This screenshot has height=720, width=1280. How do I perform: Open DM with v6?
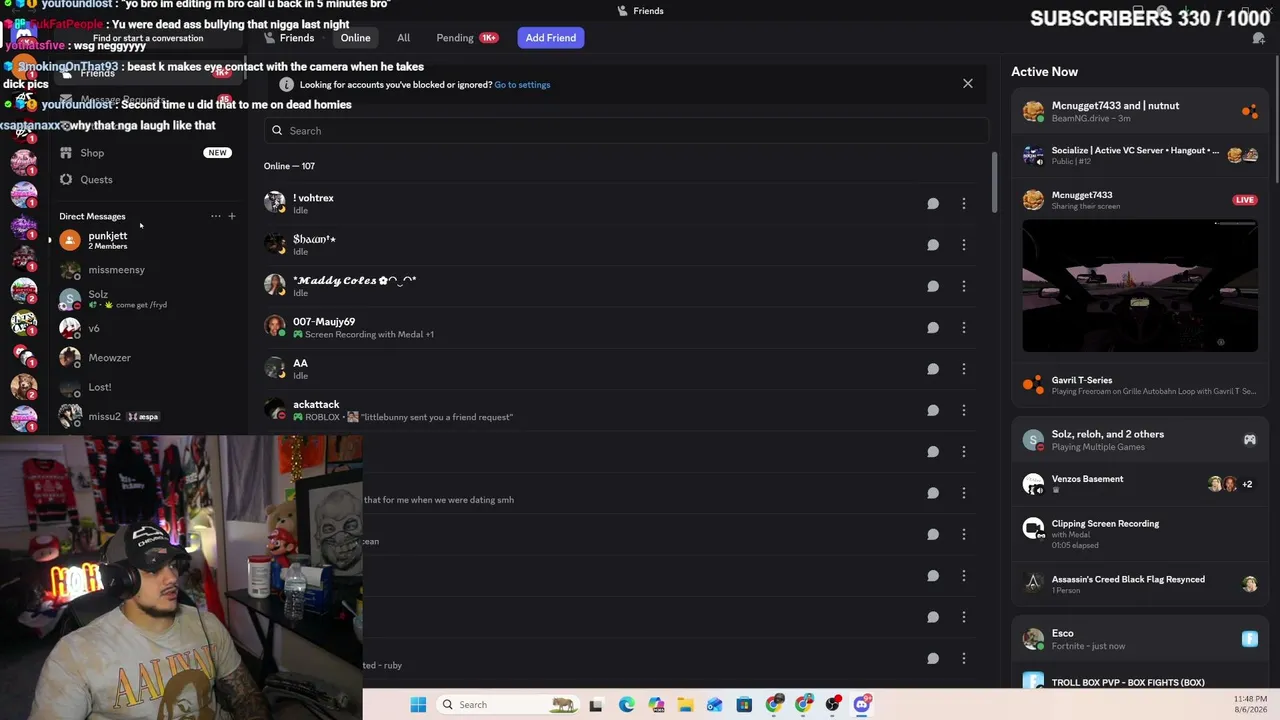pyautogui.click(x=145, y=328)
